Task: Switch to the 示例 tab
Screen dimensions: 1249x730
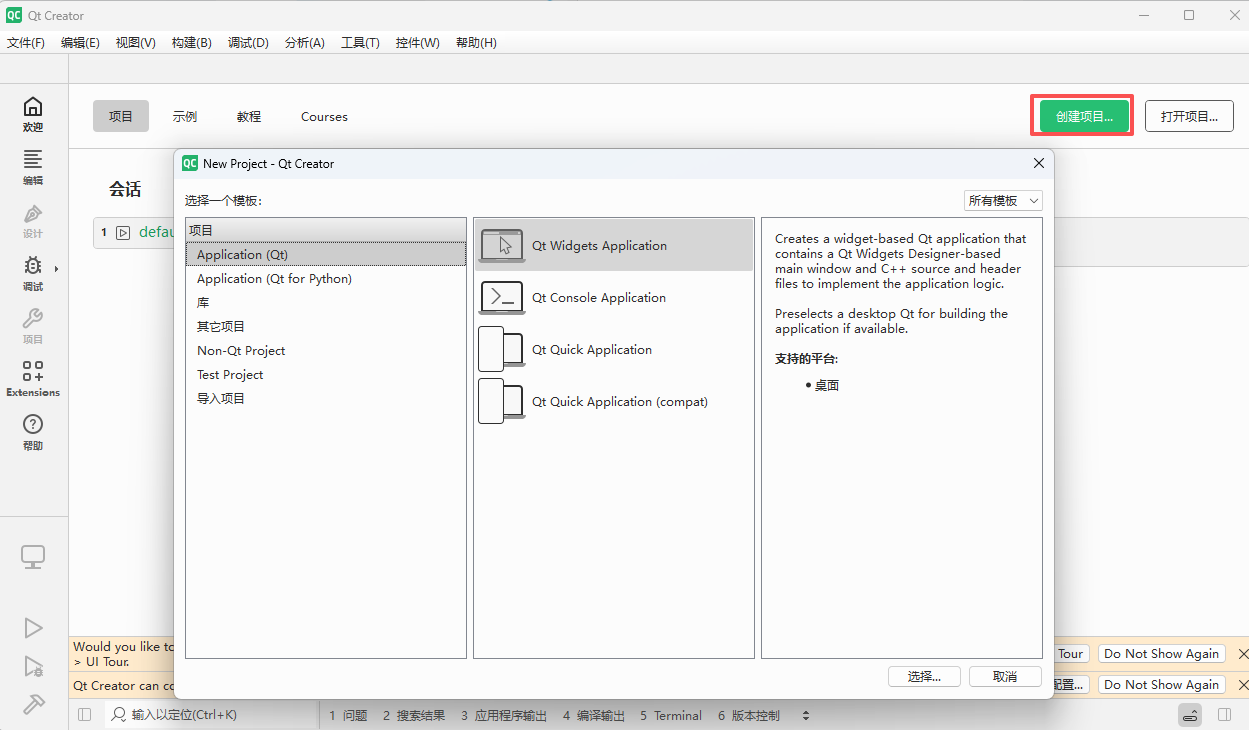Action: click(x=185, y=116)
